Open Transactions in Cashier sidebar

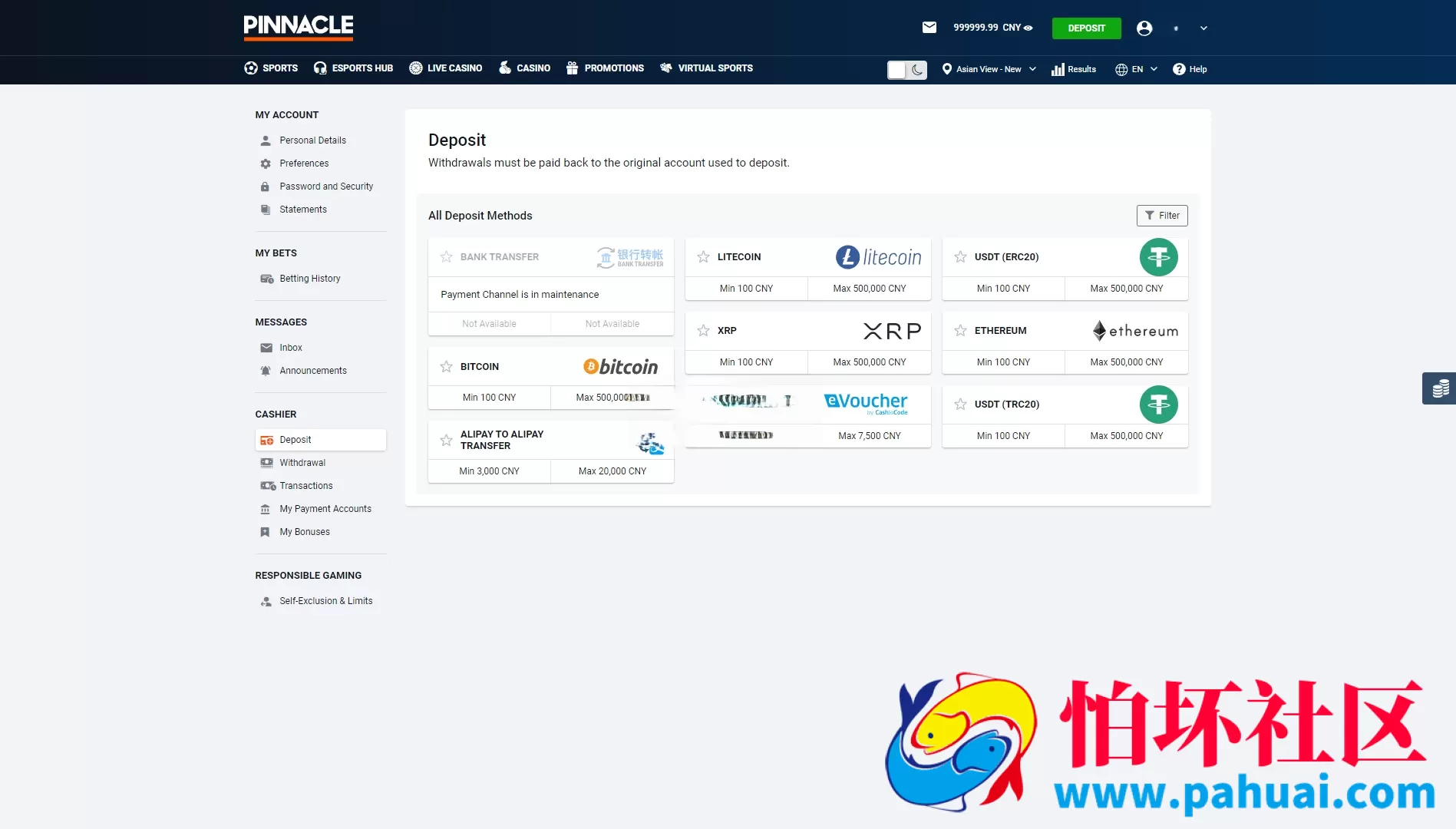pos(306,486)
